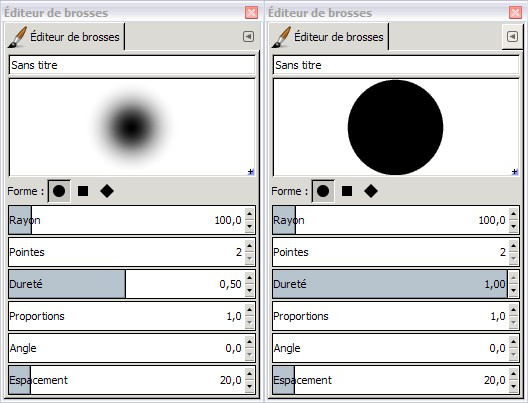528x403 pixels.
Task: Decrease Angle value in right editor
Action: [513, 354]
